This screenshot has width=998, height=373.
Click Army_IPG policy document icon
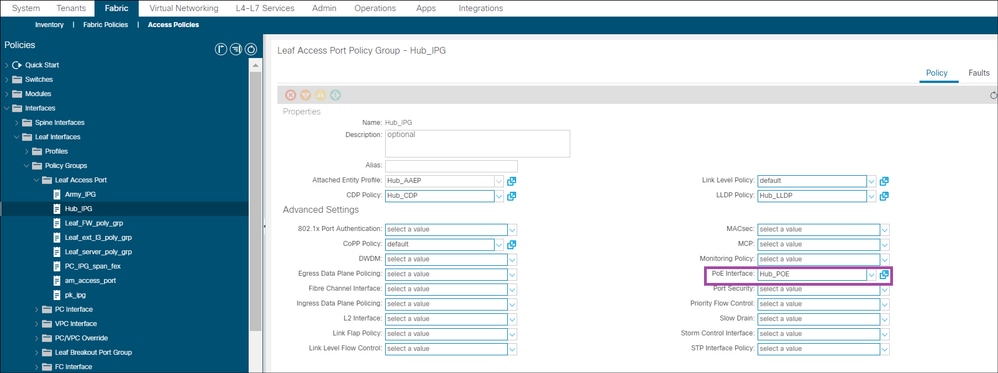point(57,194)
